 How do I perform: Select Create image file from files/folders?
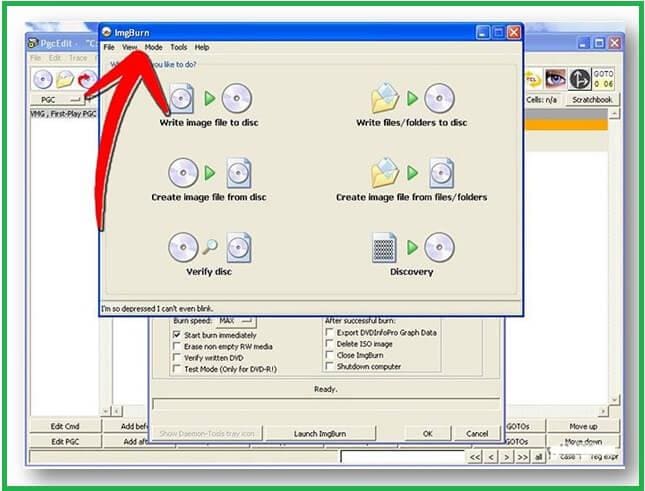click(x=412, y=179)
